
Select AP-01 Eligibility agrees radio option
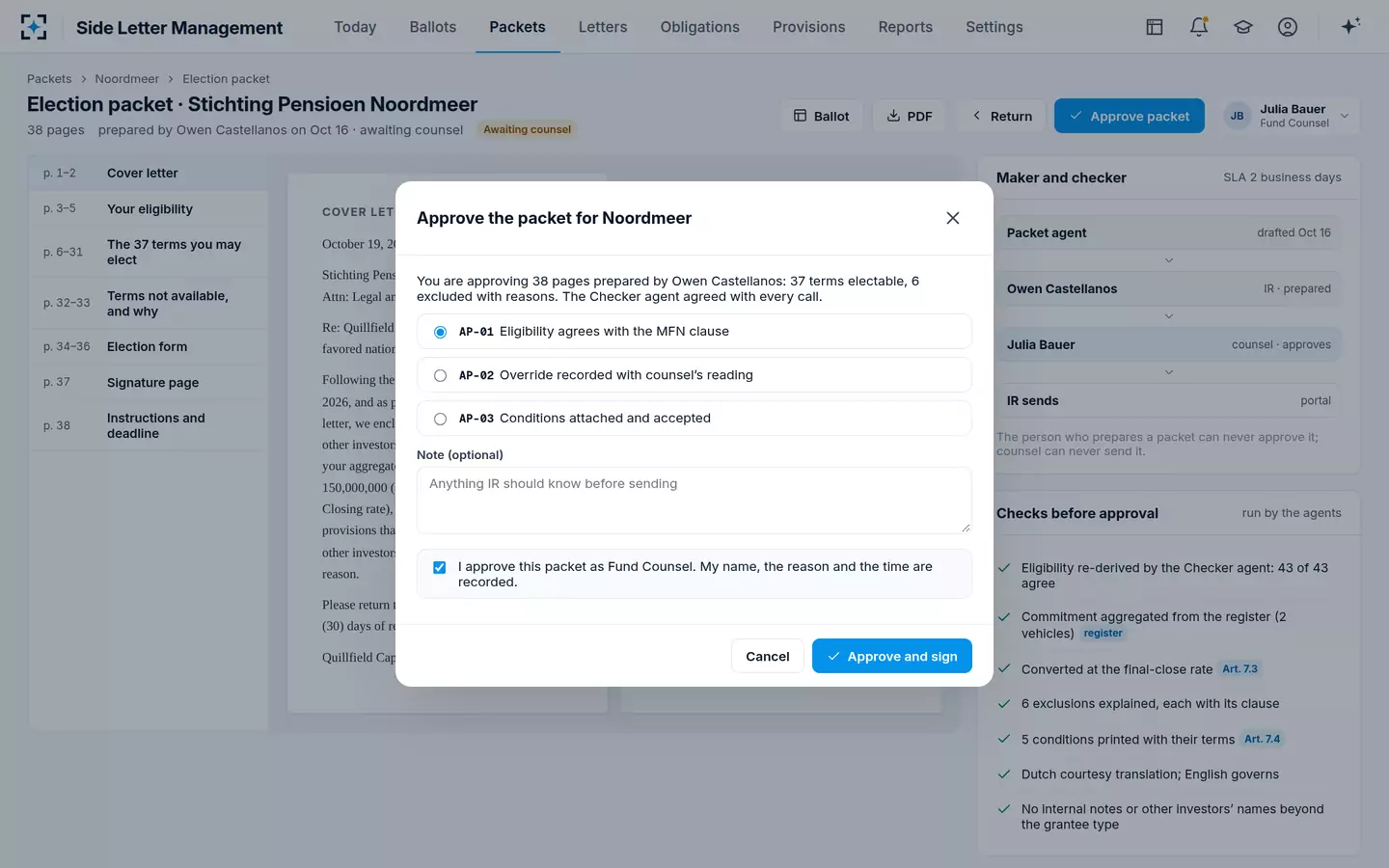440,332
